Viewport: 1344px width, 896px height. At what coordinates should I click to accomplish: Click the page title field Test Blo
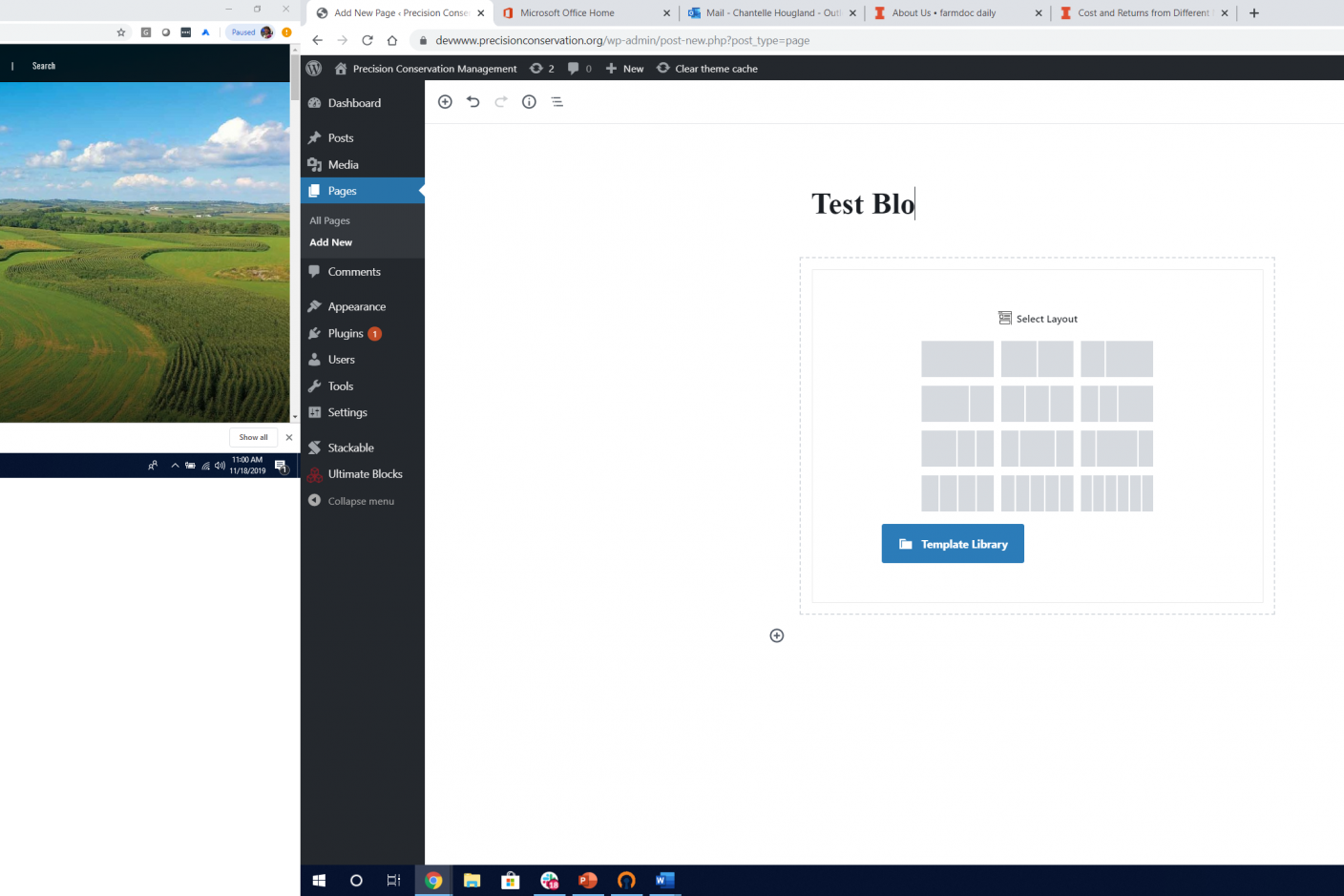click(863, 204)
